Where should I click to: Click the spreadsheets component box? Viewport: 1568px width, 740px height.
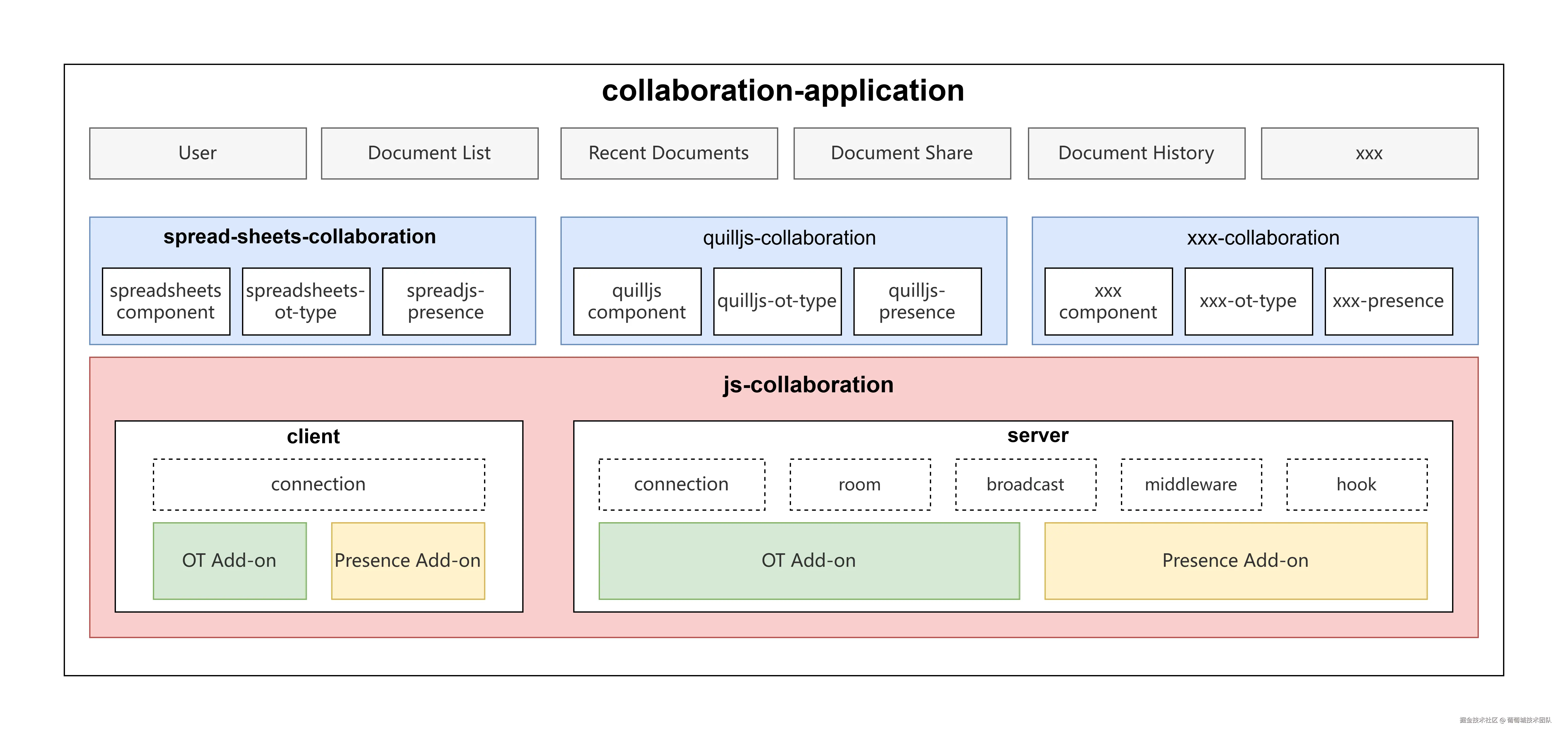tap(166, 301)
